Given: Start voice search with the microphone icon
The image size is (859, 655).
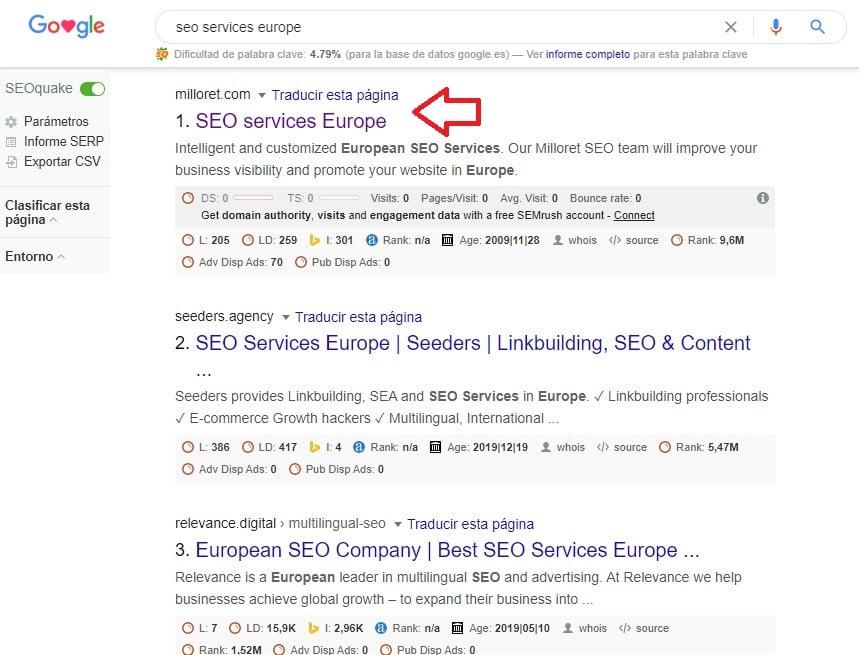Looking at the screenshot, I should click(775, 27).
